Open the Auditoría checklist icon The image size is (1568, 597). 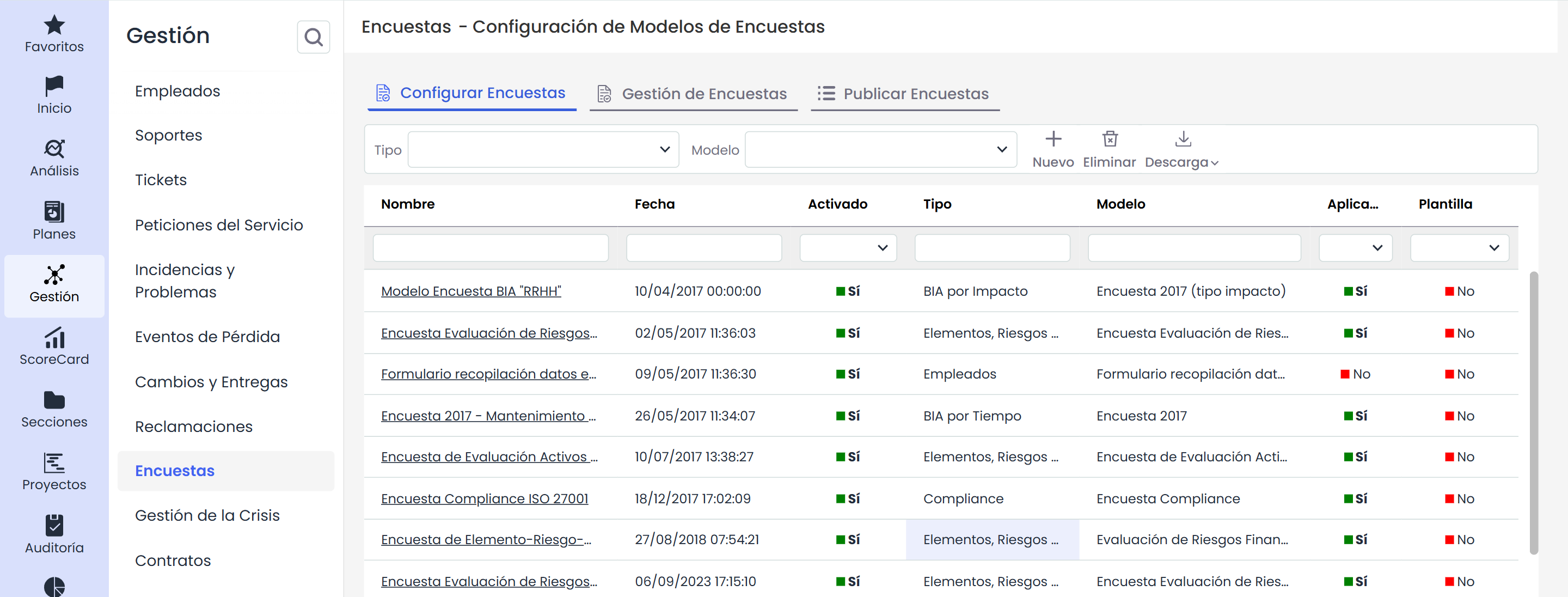point(54,525)
